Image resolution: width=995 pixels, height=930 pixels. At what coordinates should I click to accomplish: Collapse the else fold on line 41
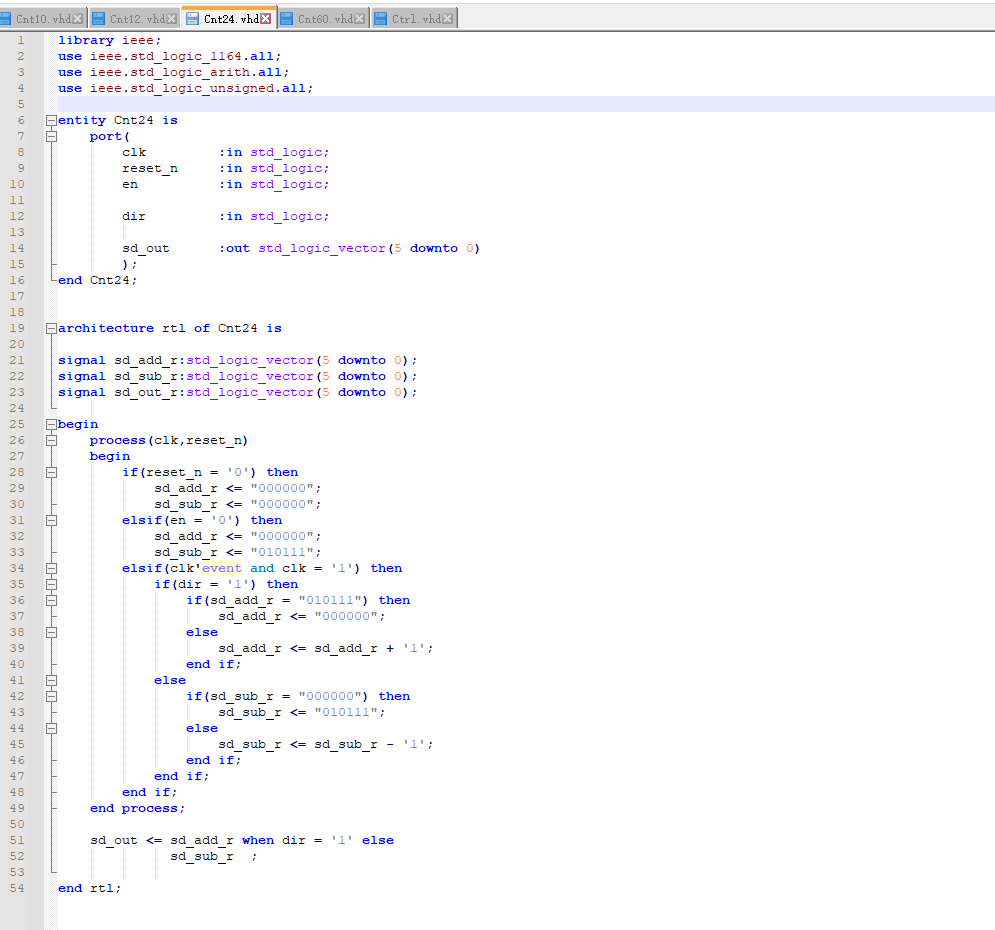click(51, 680)
